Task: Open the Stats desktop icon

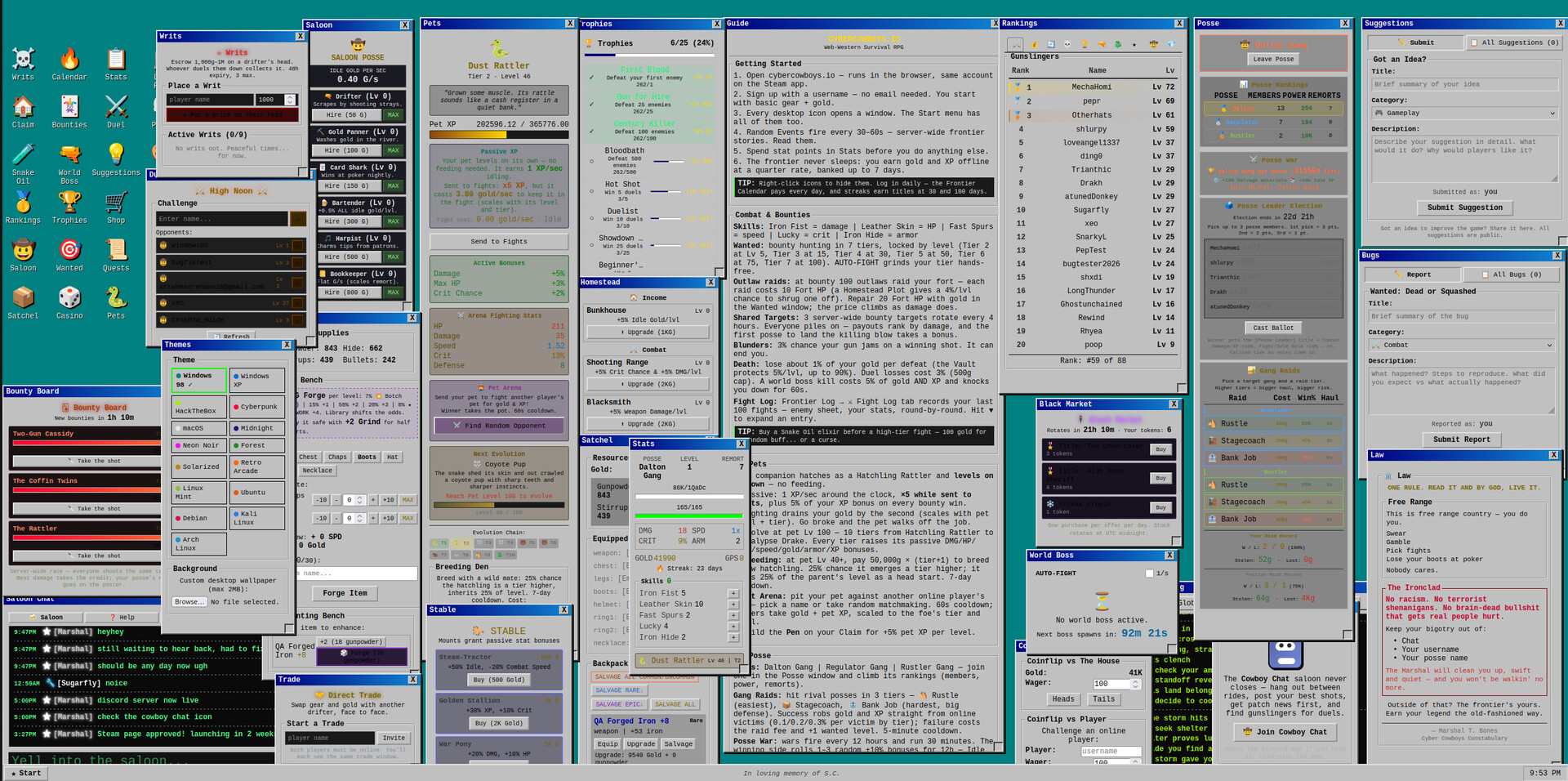Action: (x=116, y=64)
